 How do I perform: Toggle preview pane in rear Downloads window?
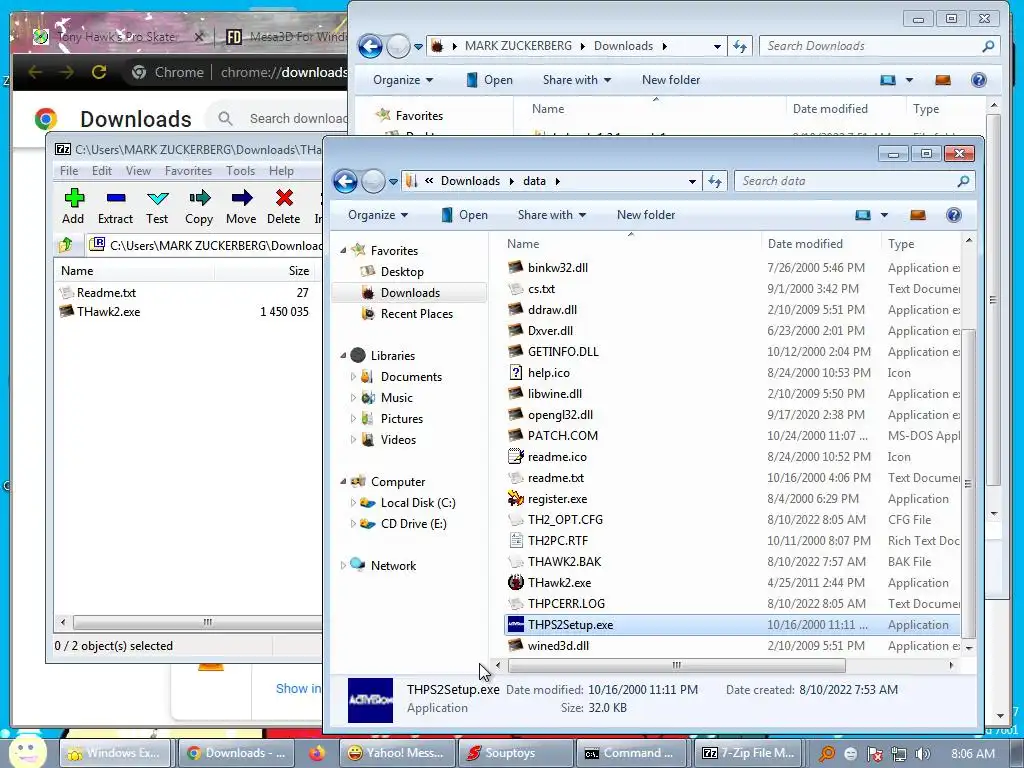[942, 80]
